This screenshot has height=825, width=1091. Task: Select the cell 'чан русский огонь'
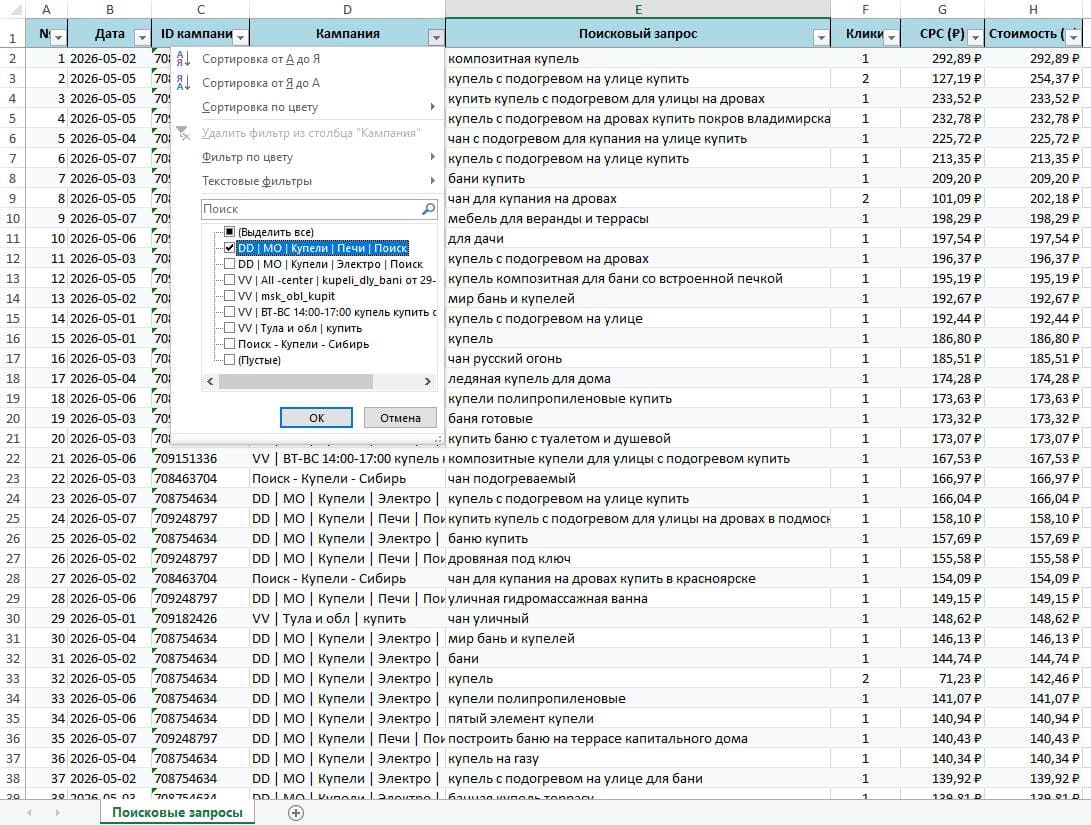[638, 358]
